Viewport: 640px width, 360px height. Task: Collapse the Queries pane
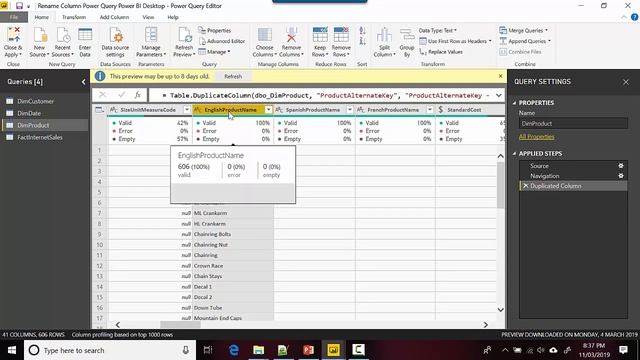[x=83, y=82]
